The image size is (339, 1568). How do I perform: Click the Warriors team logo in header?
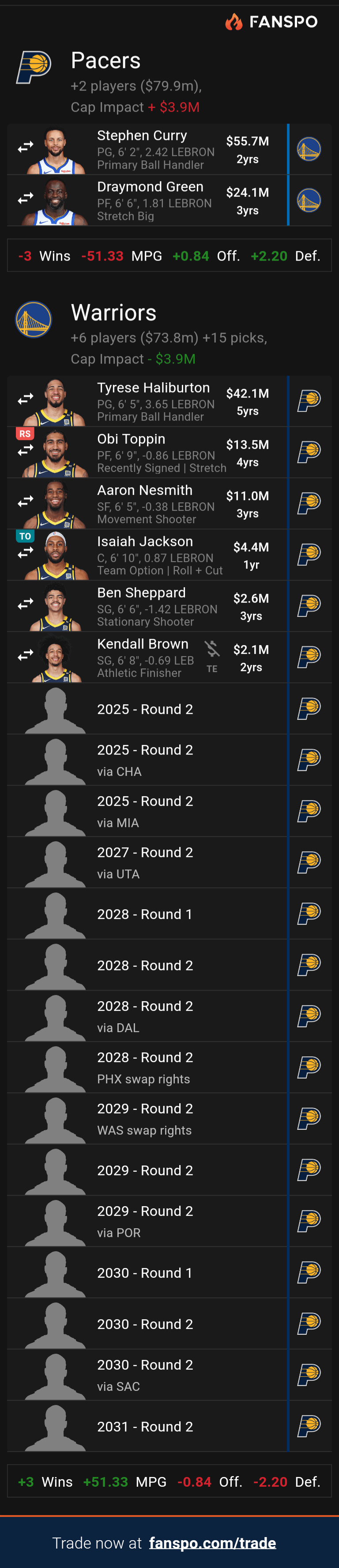point(34,319)
